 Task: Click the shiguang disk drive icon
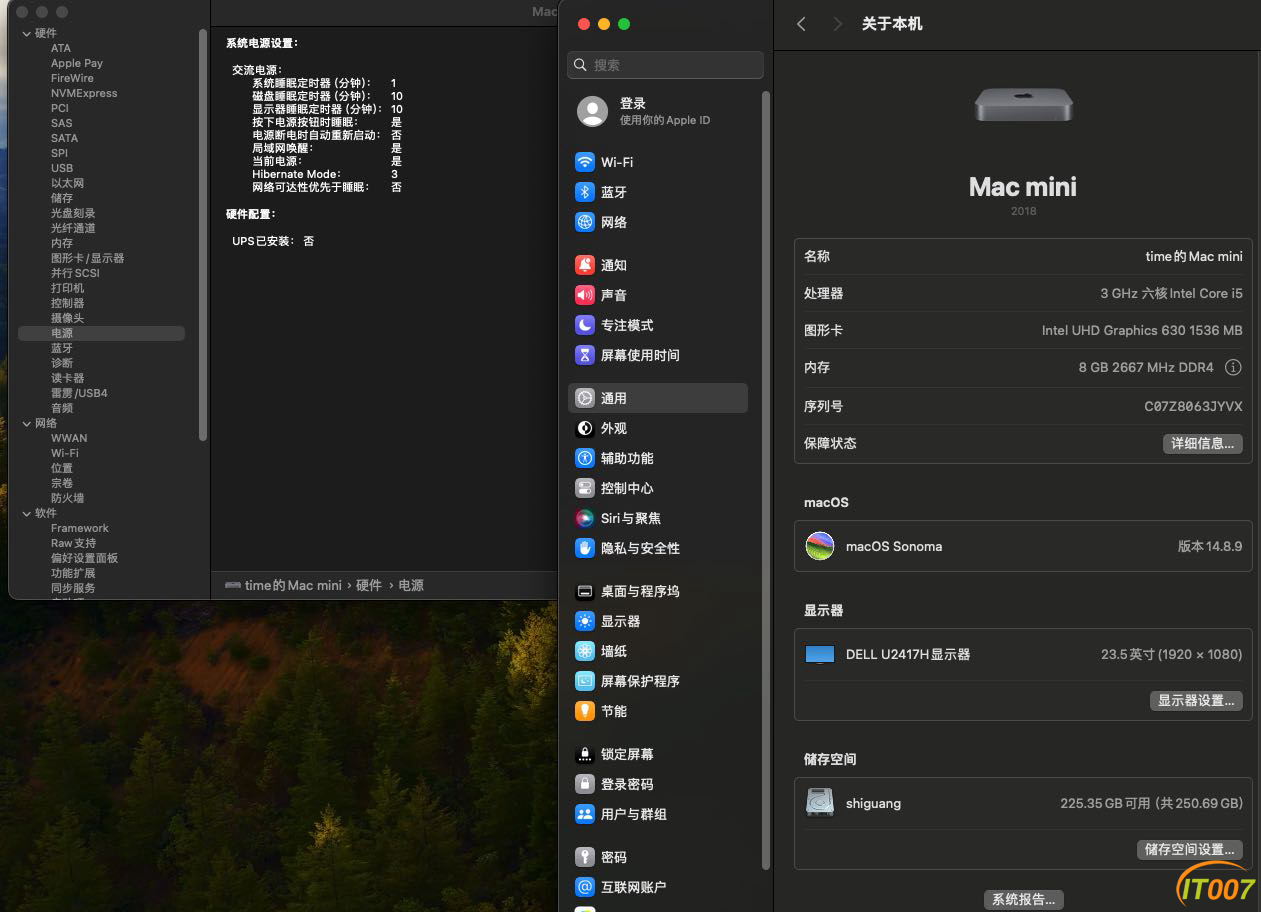click(820, 802)
